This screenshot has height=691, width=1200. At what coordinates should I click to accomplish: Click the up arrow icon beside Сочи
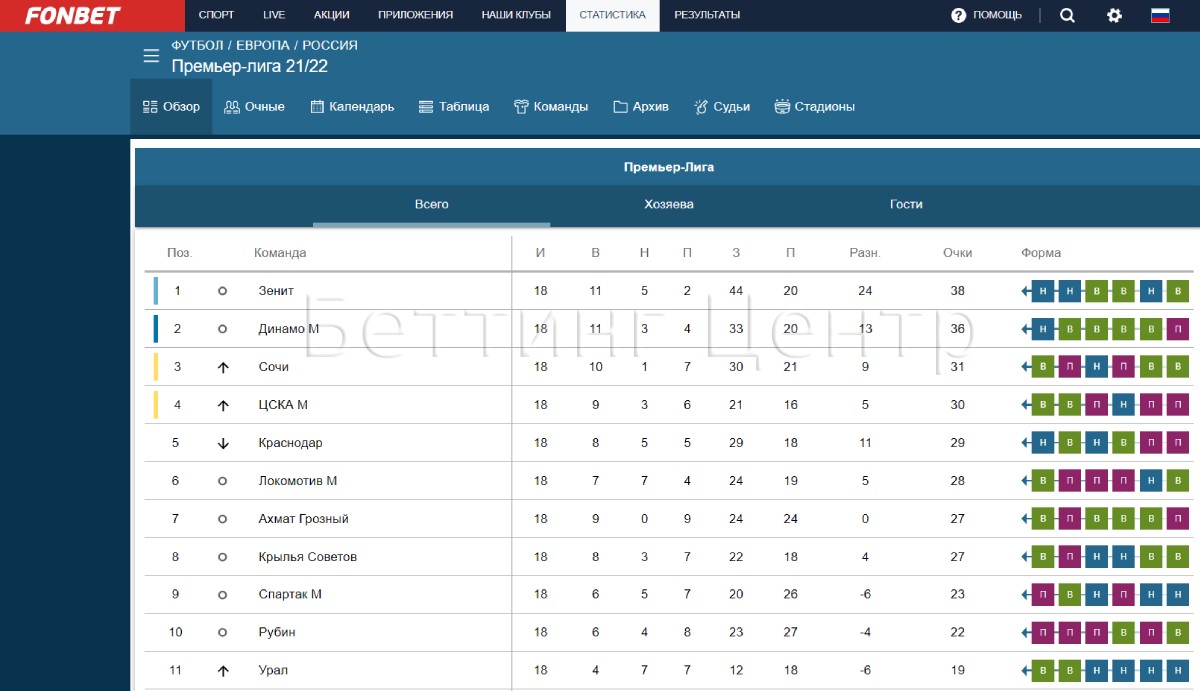tap(223, 367)
